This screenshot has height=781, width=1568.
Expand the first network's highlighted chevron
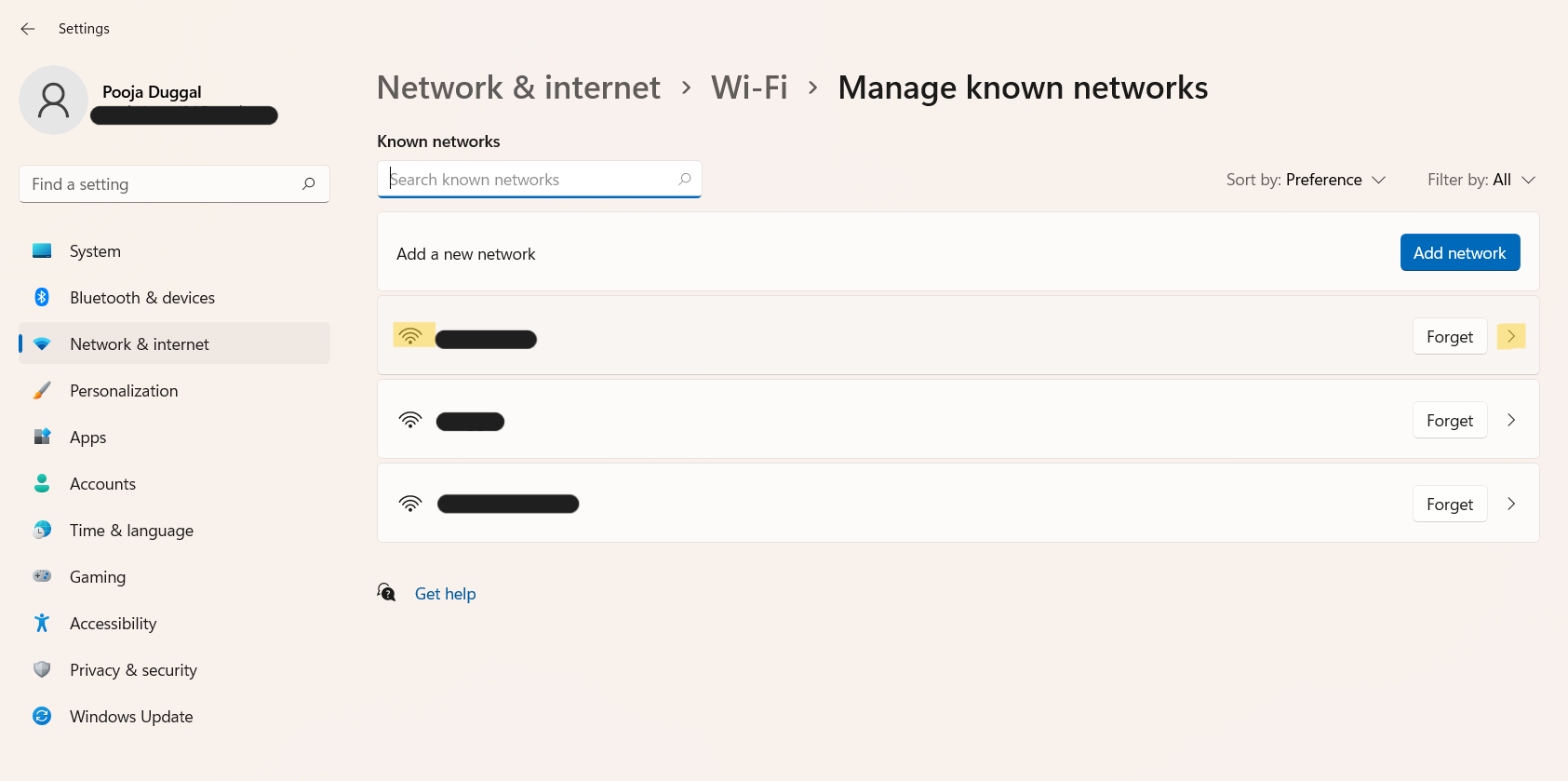coord(1511,336)
